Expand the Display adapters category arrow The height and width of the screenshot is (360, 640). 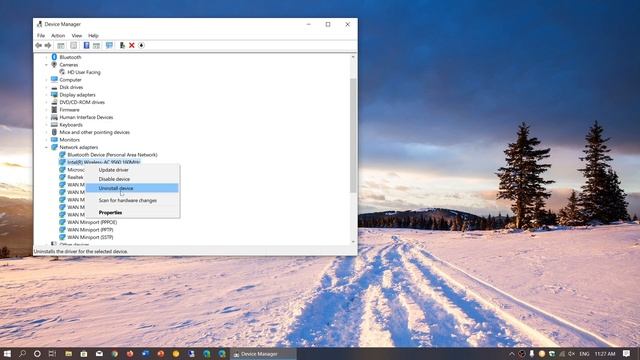[x=47, y=95]
